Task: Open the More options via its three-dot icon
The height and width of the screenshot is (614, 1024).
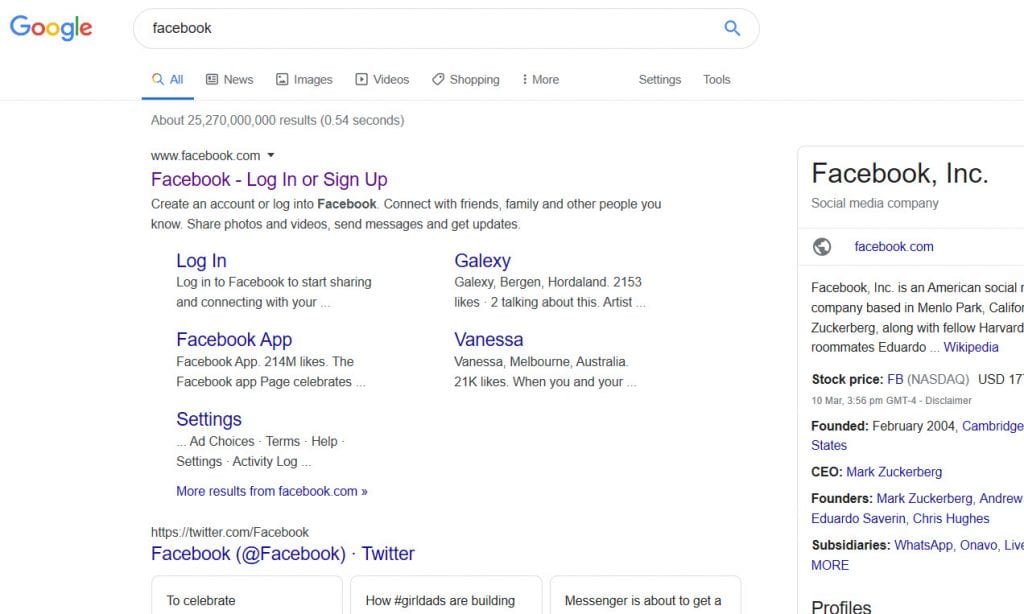Action: [x=527, y=79]
